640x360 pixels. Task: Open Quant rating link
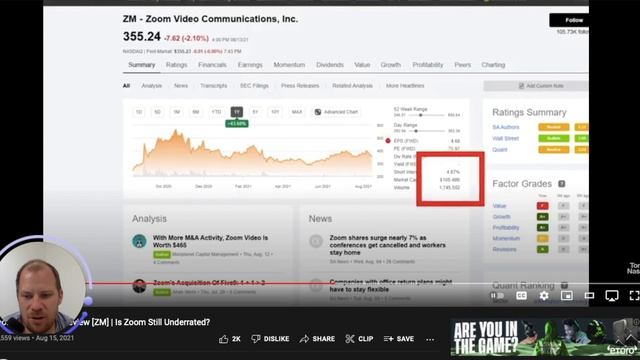(x=500, y=150)
